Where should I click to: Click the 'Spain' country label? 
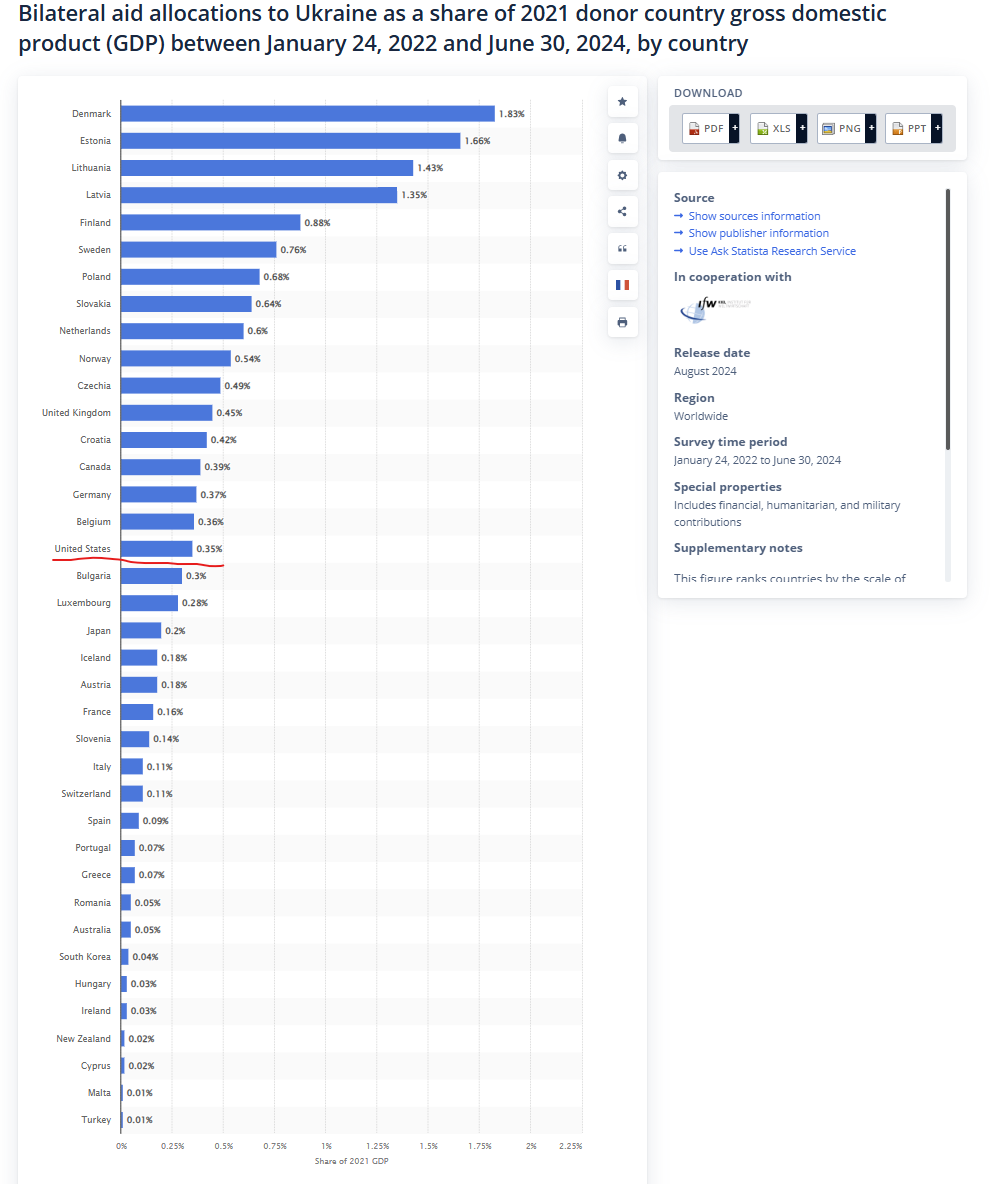point(99,821)
